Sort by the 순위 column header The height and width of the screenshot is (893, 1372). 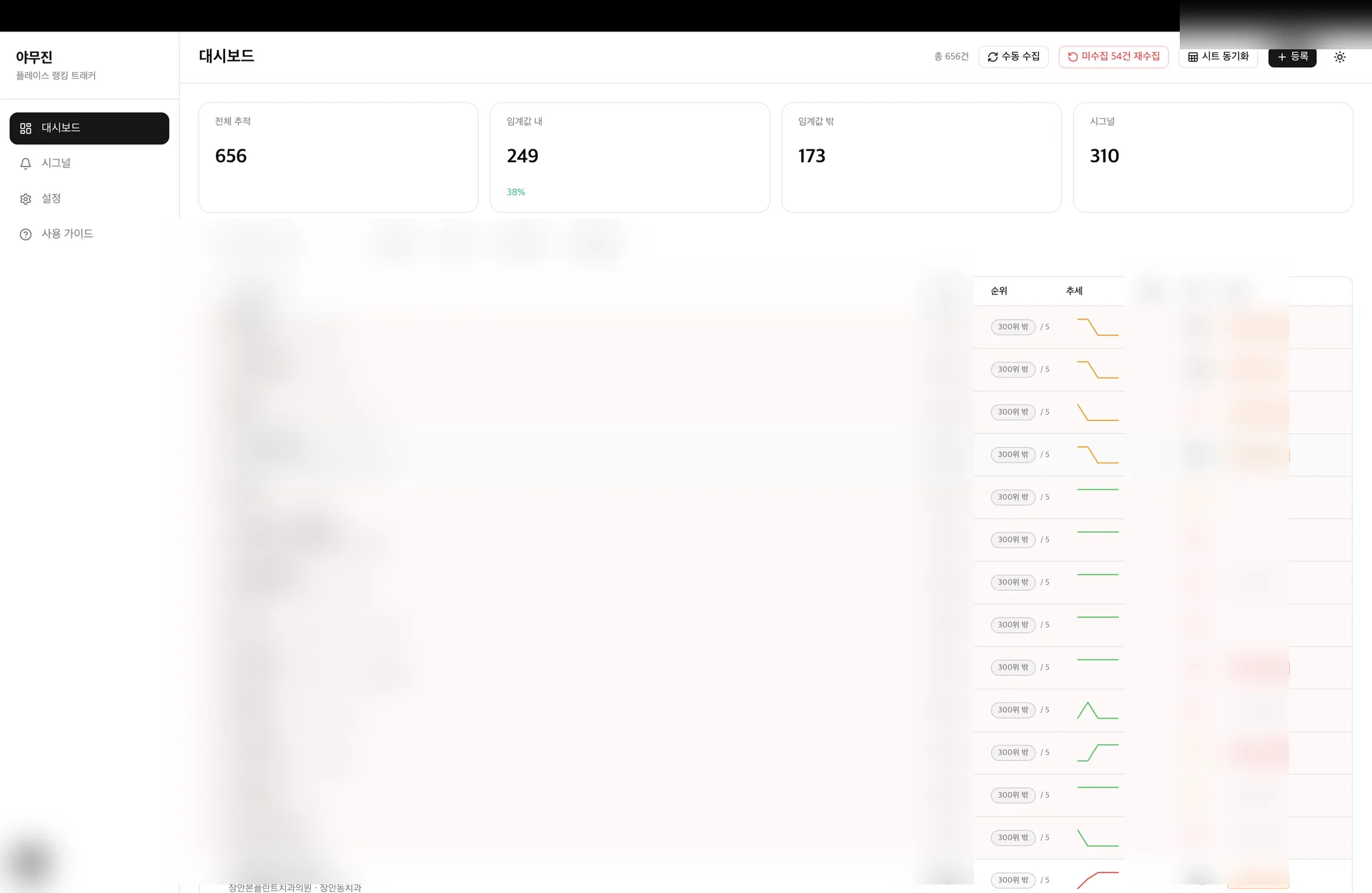(x=999, y=291)
